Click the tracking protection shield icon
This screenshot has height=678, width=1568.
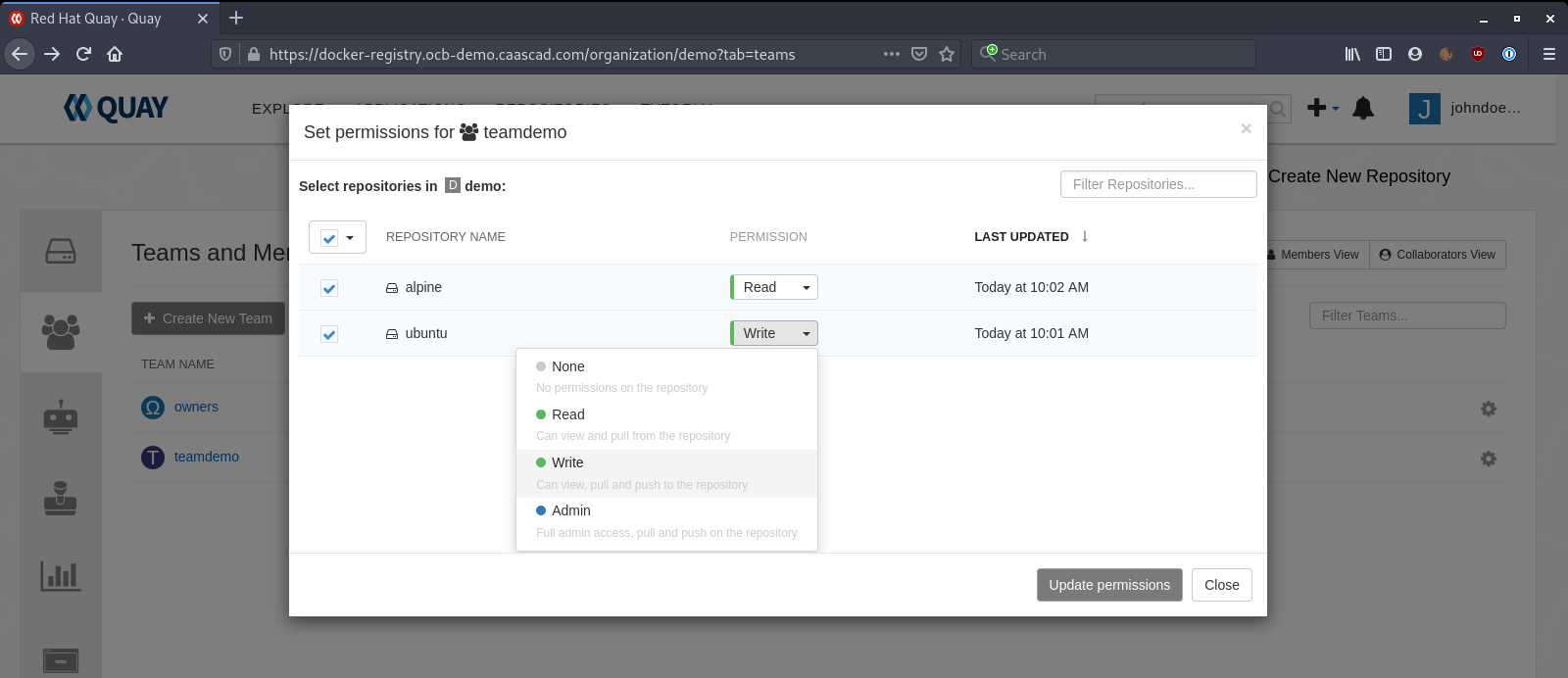tap(225, 54)
